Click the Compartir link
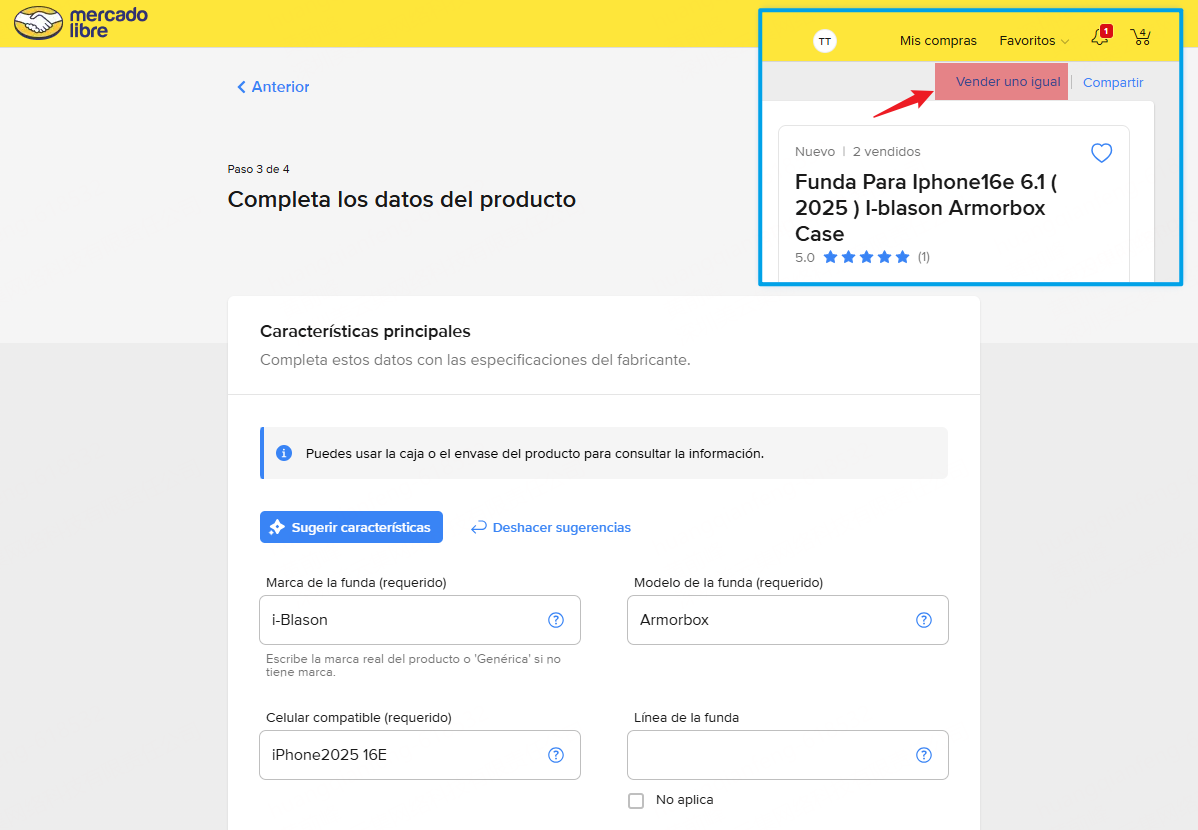The height and width of the screenshot is (830, 1198). 1112,83
